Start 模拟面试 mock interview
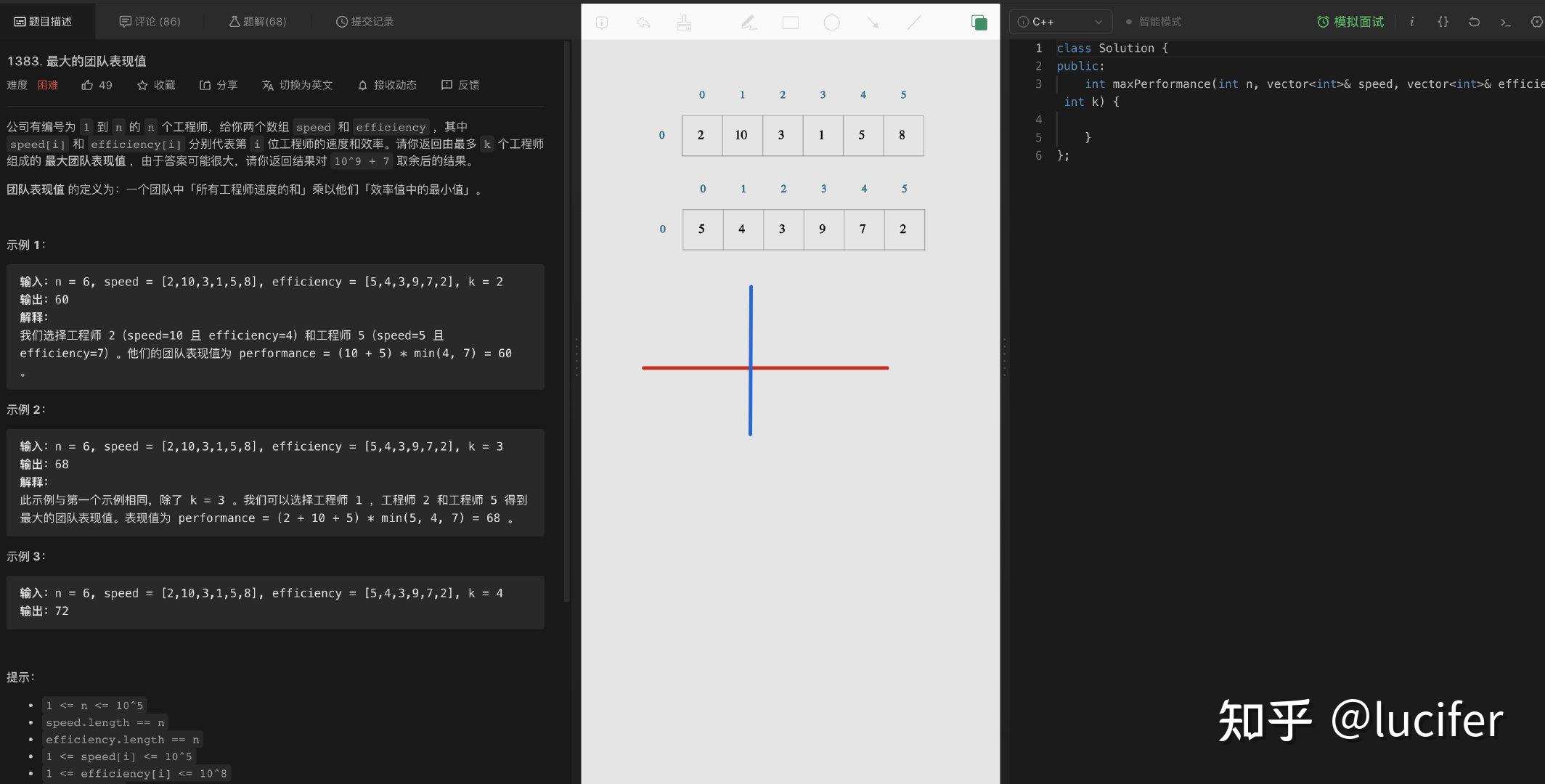The height and width of the screenshot is (784, 1545). pos(1350,22)
